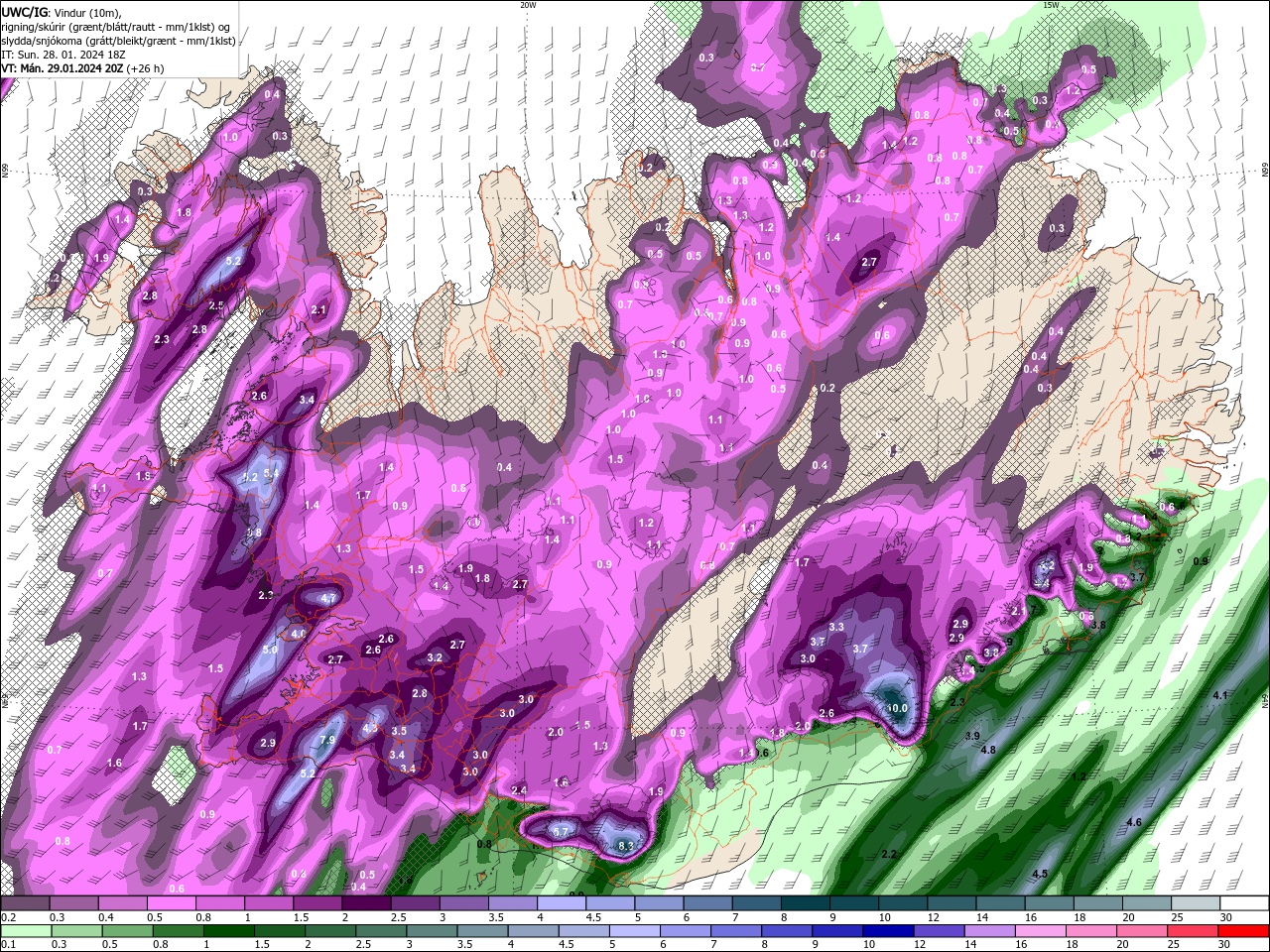This screenshot has width=1270, height=952.
Task: Click the '3.2' value on the map
Action: [x=435, y=657]
